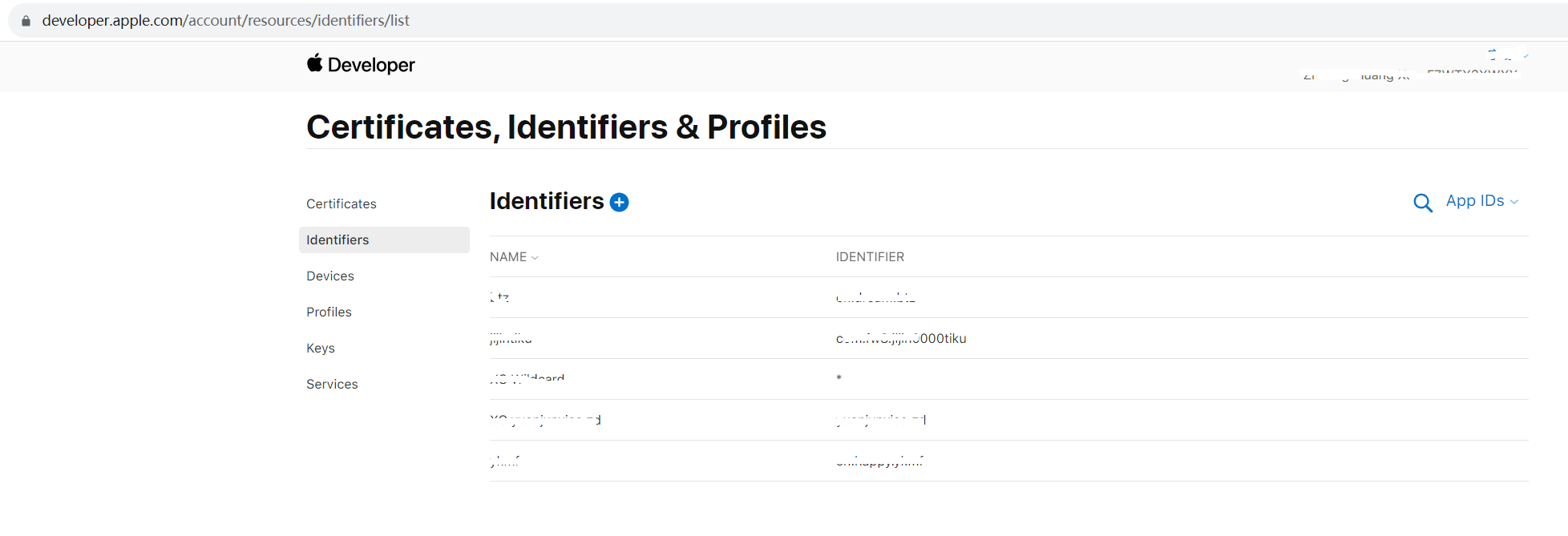Click the blue plus icon beside Identifiers
This screenshot has width=1568, height=536.
(619, 203)
